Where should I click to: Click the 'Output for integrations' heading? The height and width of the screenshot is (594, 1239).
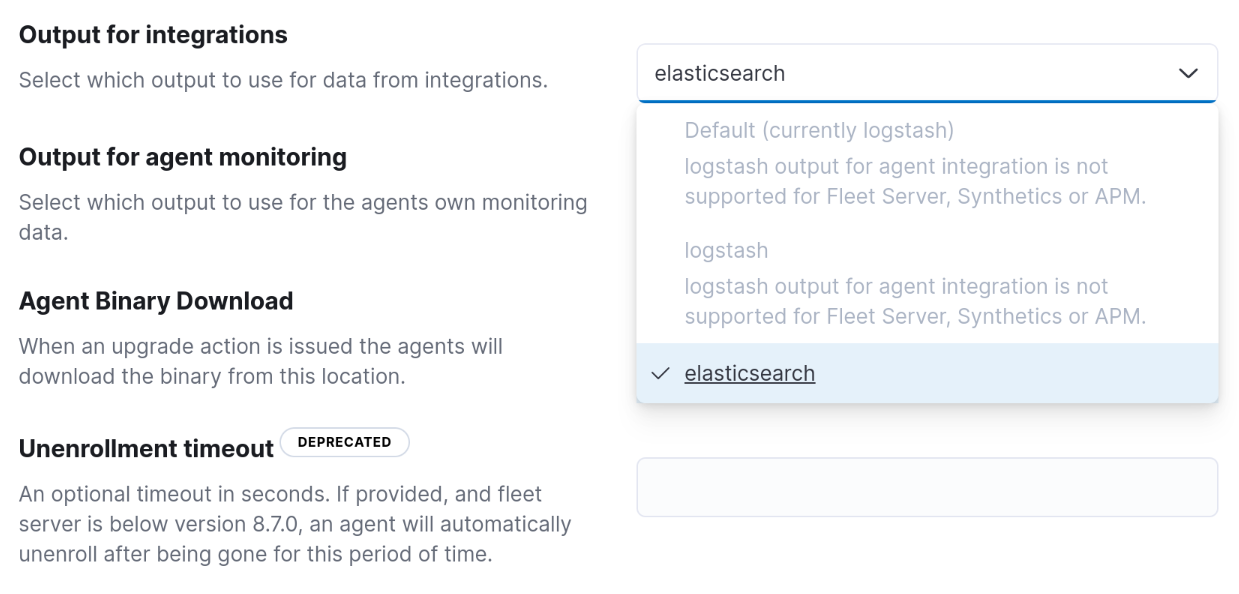(153, 35)
